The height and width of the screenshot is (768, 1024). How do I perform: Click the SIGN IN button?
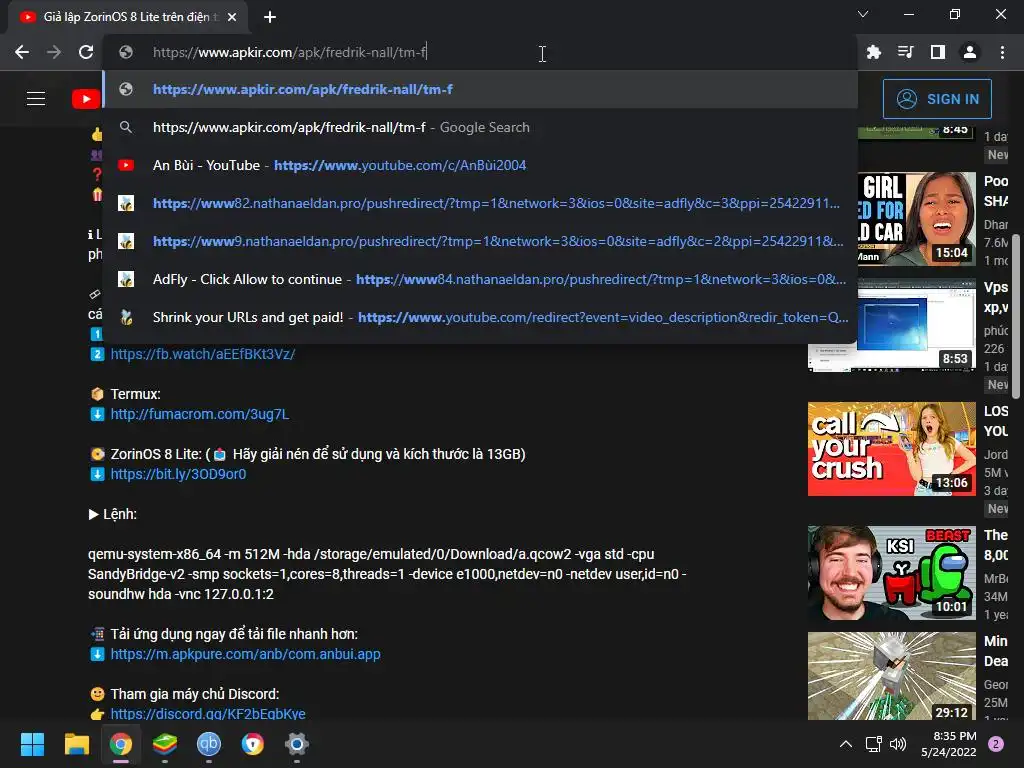click(x=937, y=99)
